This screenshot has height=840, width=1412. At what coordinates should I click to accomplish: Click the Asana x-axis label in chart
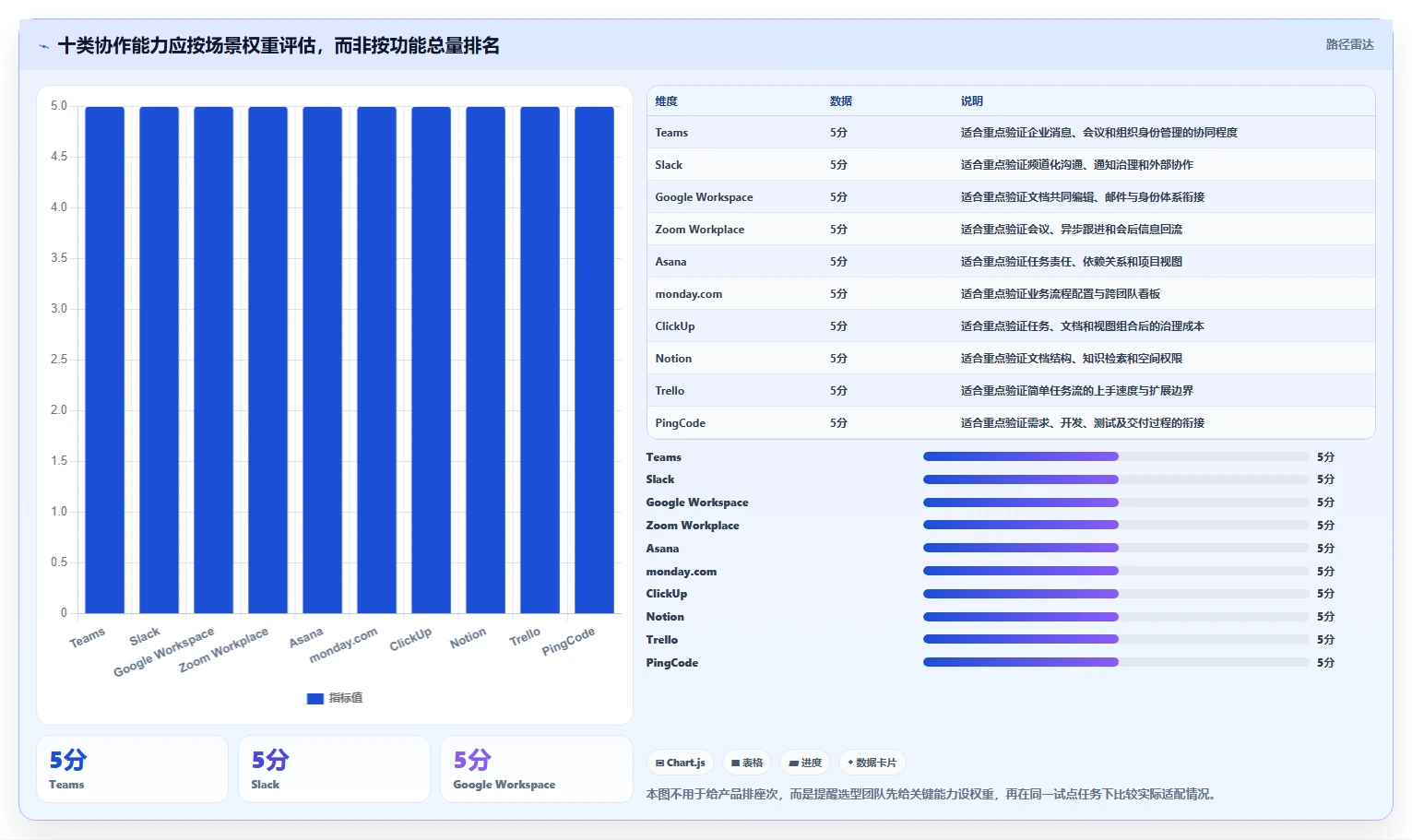[306, 637]
